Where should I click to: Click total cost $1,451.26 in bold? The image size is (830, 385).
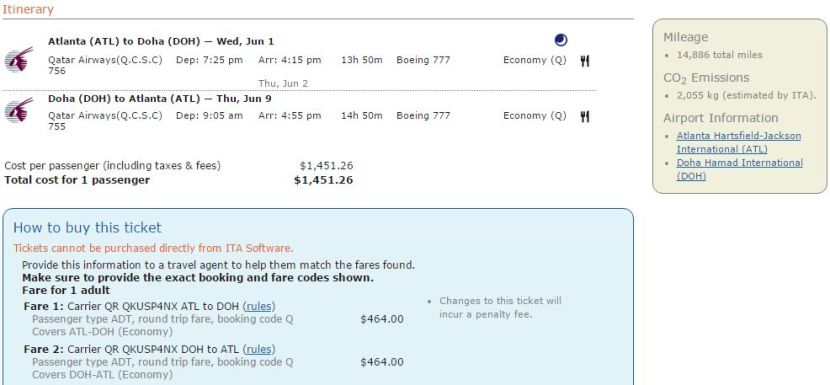point(323,180)
